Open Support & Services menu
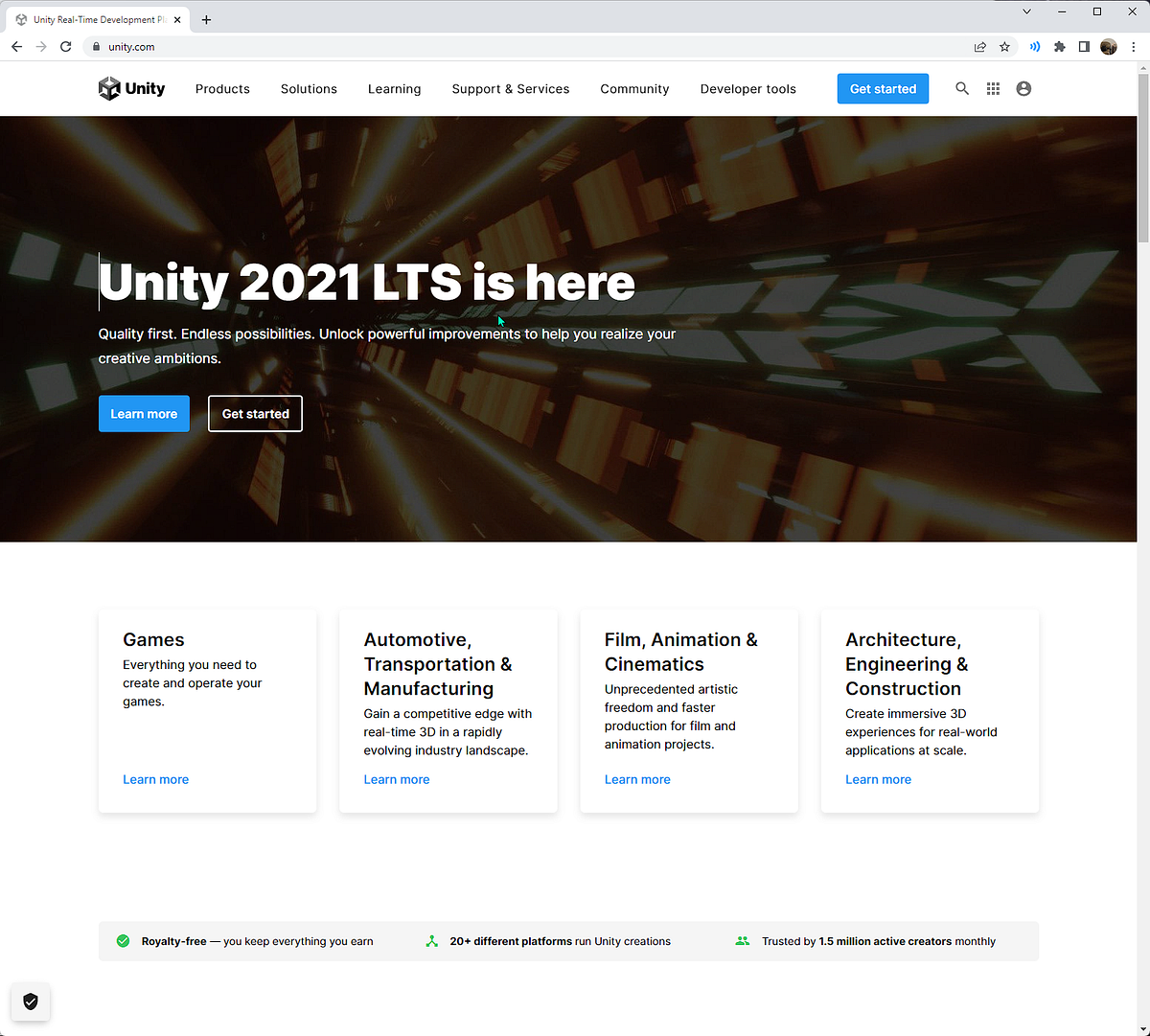Viewport: 1150px width, 1036px height. point(511,88)
